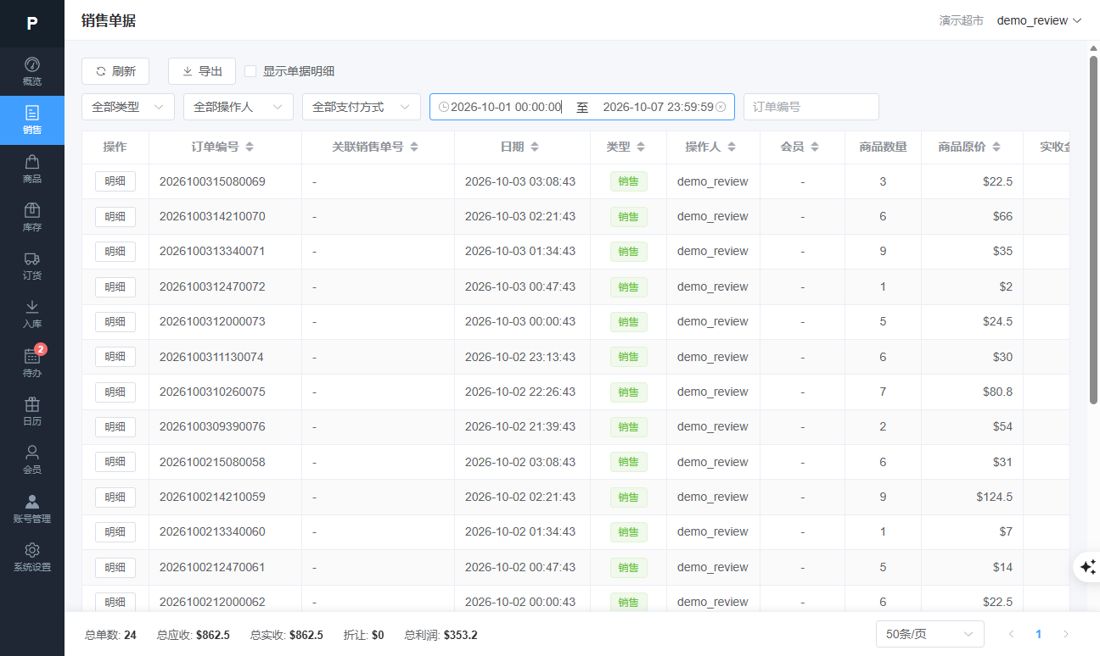Open the 概览 overview sidebar icon
The width and height of the screenshot is (1100, 656).
click(32, 72)
